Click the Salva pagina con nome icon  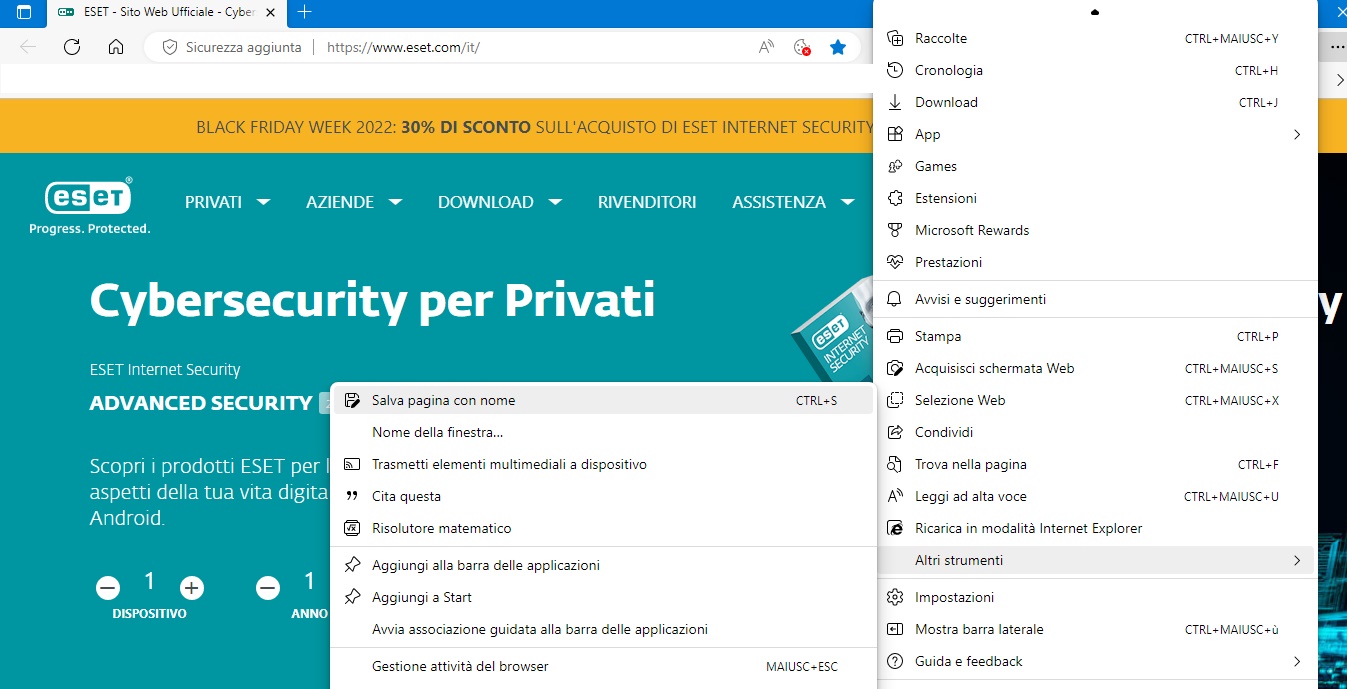click(x=352, y=400)
